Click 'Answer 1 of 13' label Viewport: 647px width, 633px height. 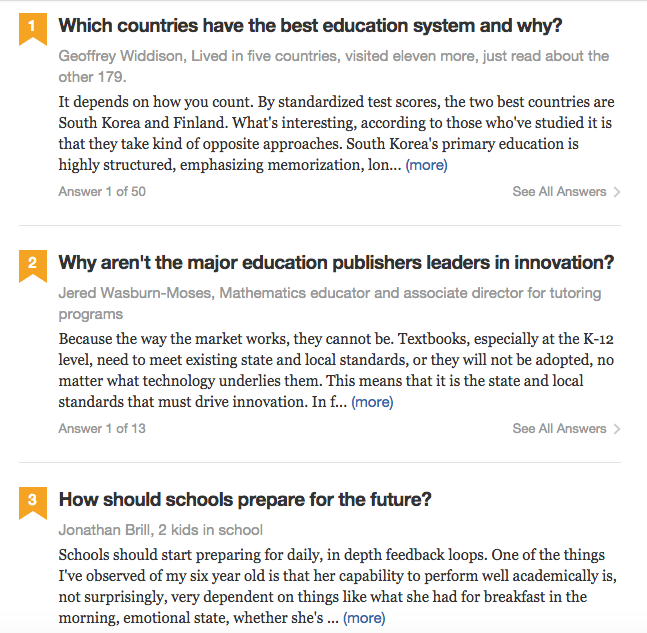[x=102, y=429]
